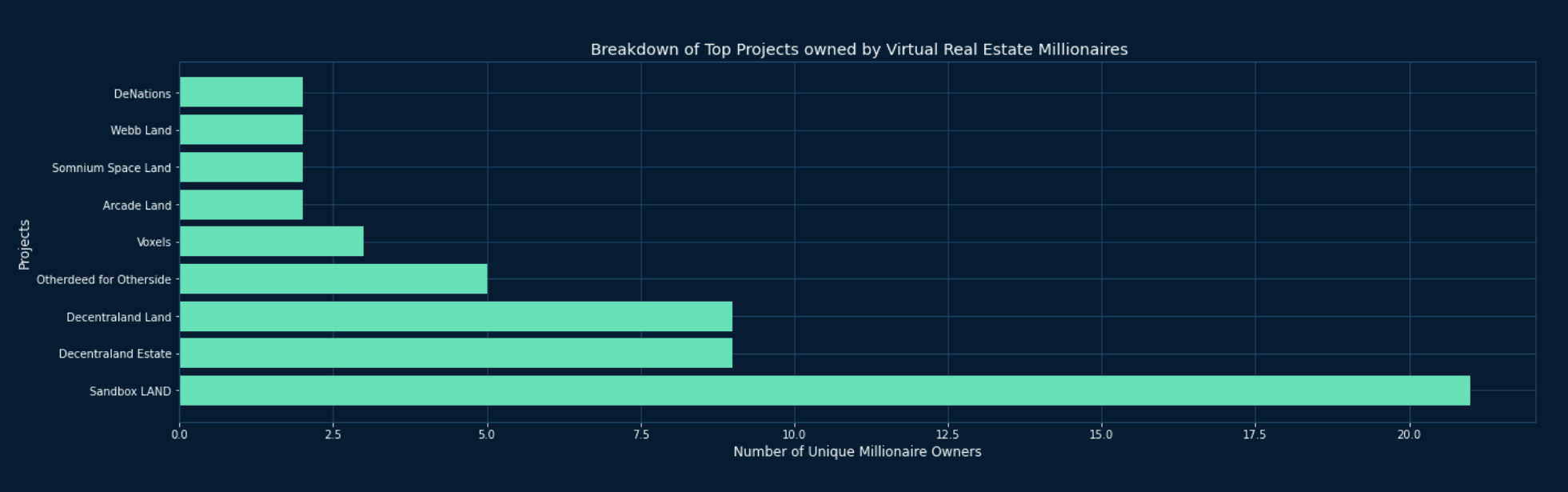This screenshot has height=492, width=1568.
Task: Click the 'DeNations' axis label
Action: (x=142, y=94)
